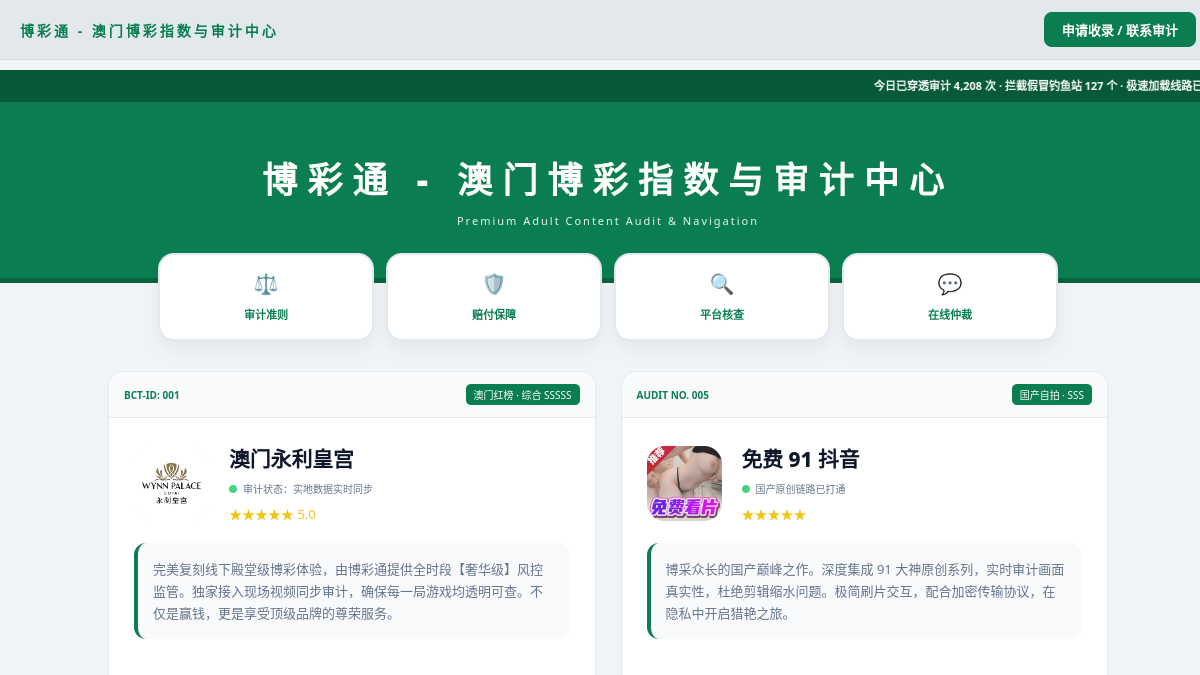Screen dimensions: 1200x675
Task: Click the 免费 91 抖音 description starting 博采众长的国产巅峰
Action: click(865, 591)
